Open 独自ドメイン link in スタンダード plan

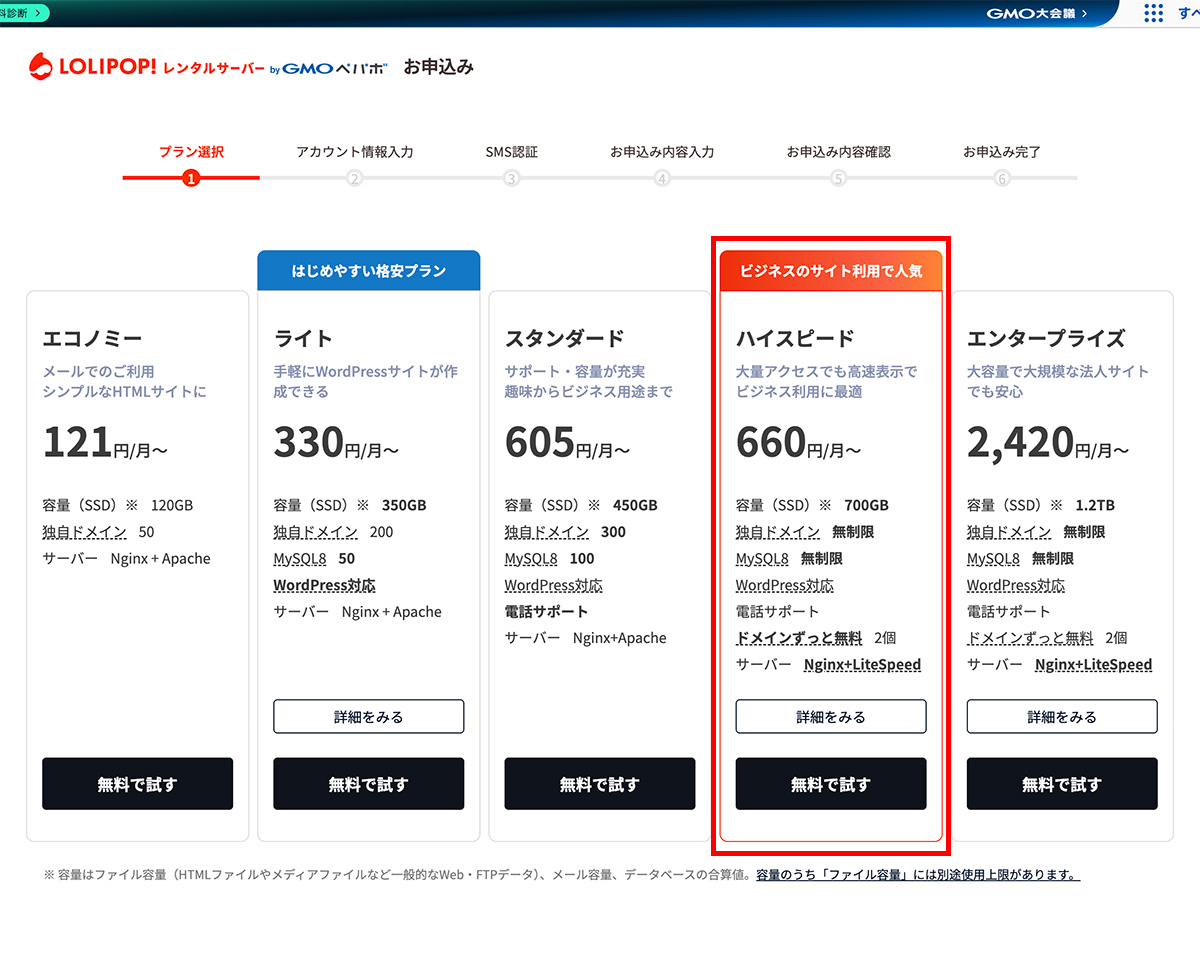click(546, 532)
